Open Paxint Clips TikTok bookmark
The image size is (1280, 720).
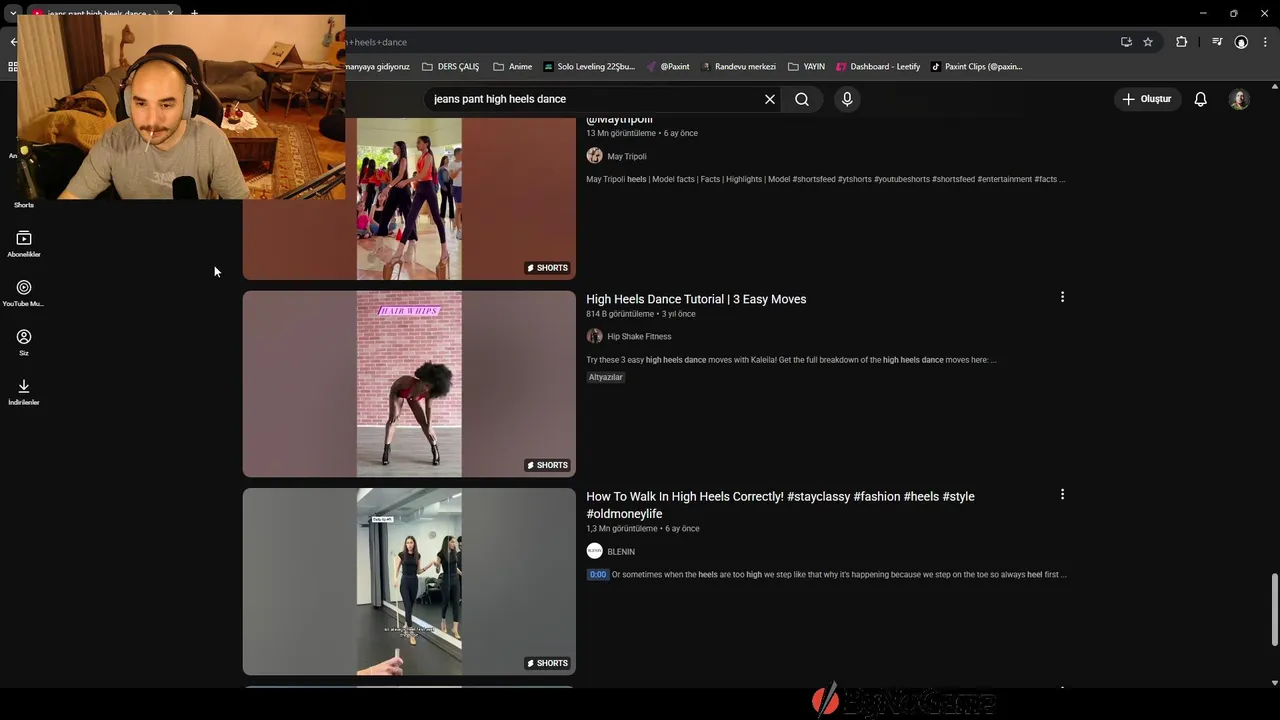[977, 66]
